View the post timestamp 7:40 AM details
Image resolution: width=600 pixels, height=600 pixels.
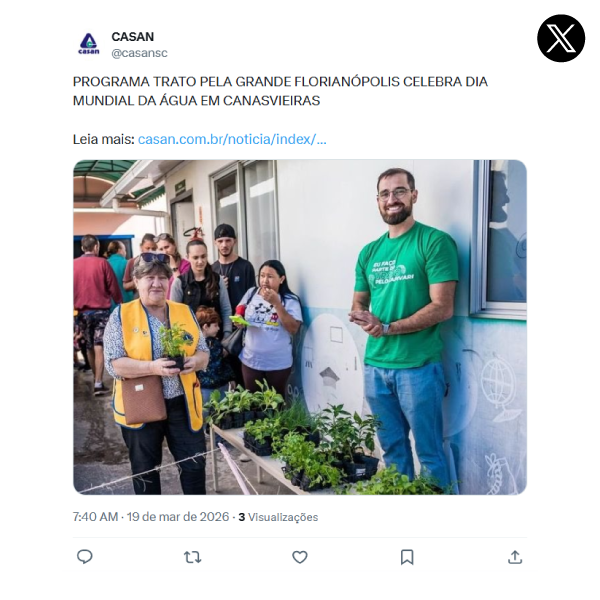[x=95, y=517]
